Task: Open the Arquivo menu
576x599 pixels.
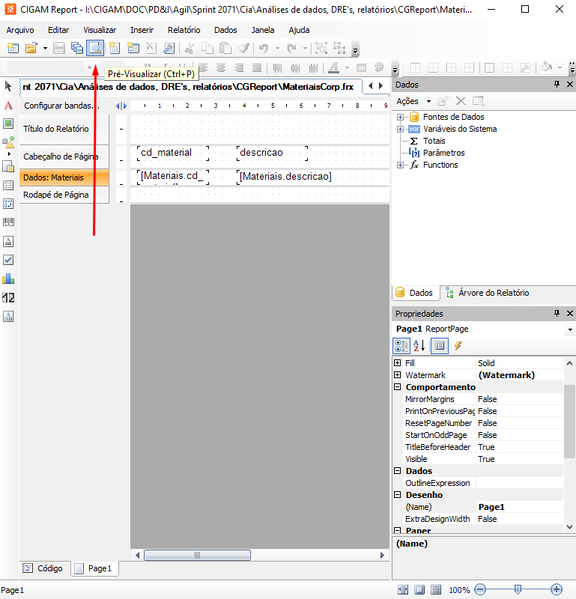Action: click(20, 30)
